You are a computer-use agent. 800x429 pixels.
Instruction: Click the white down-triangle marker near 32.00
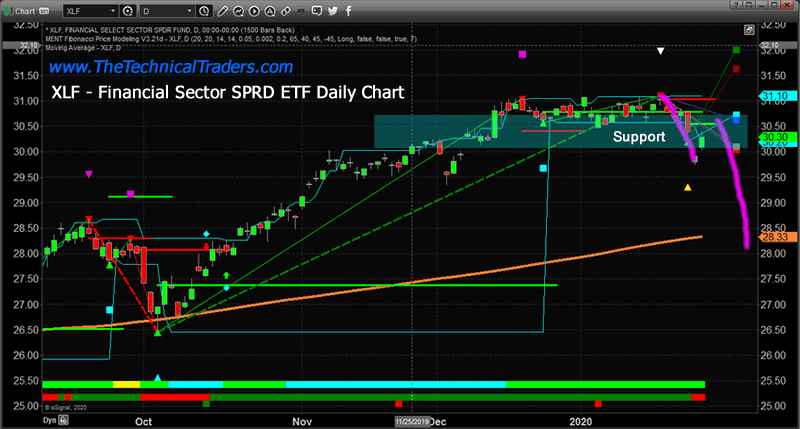click(x=660, y=51)
